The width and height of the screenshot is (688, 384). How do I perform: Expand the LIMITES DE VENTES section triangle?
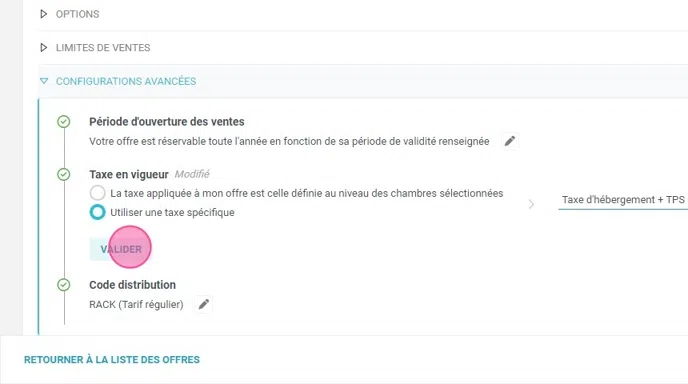43,47
